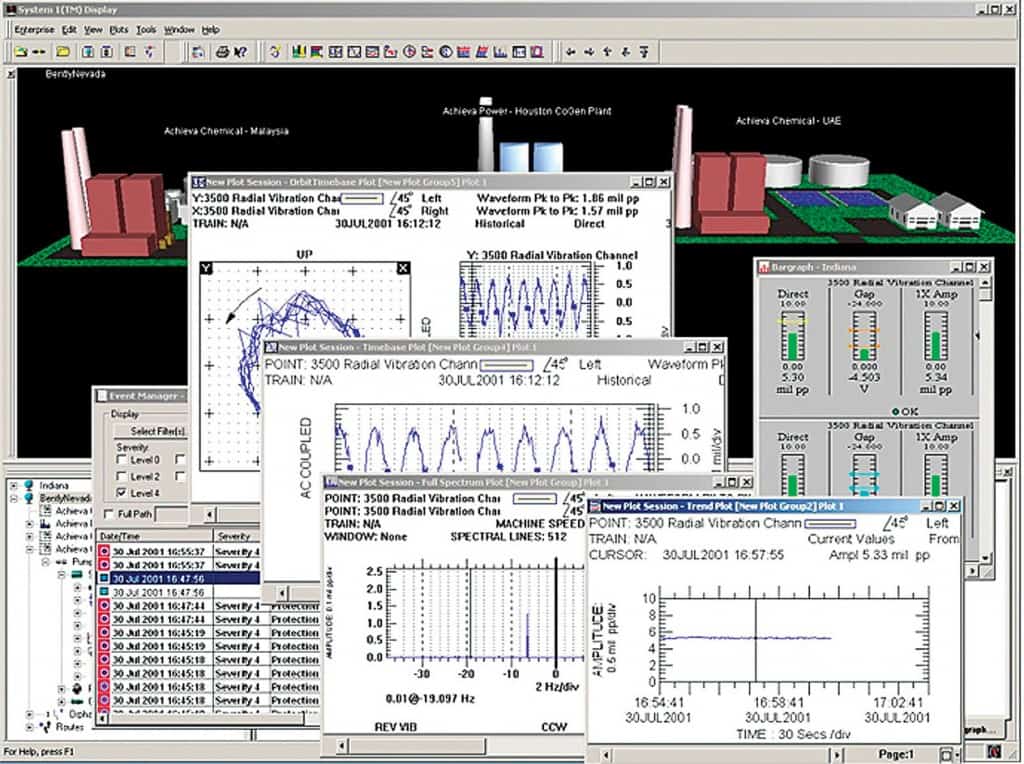Click the Date/Time column header
1024x764 pixels.
click(x=122, y=537)
